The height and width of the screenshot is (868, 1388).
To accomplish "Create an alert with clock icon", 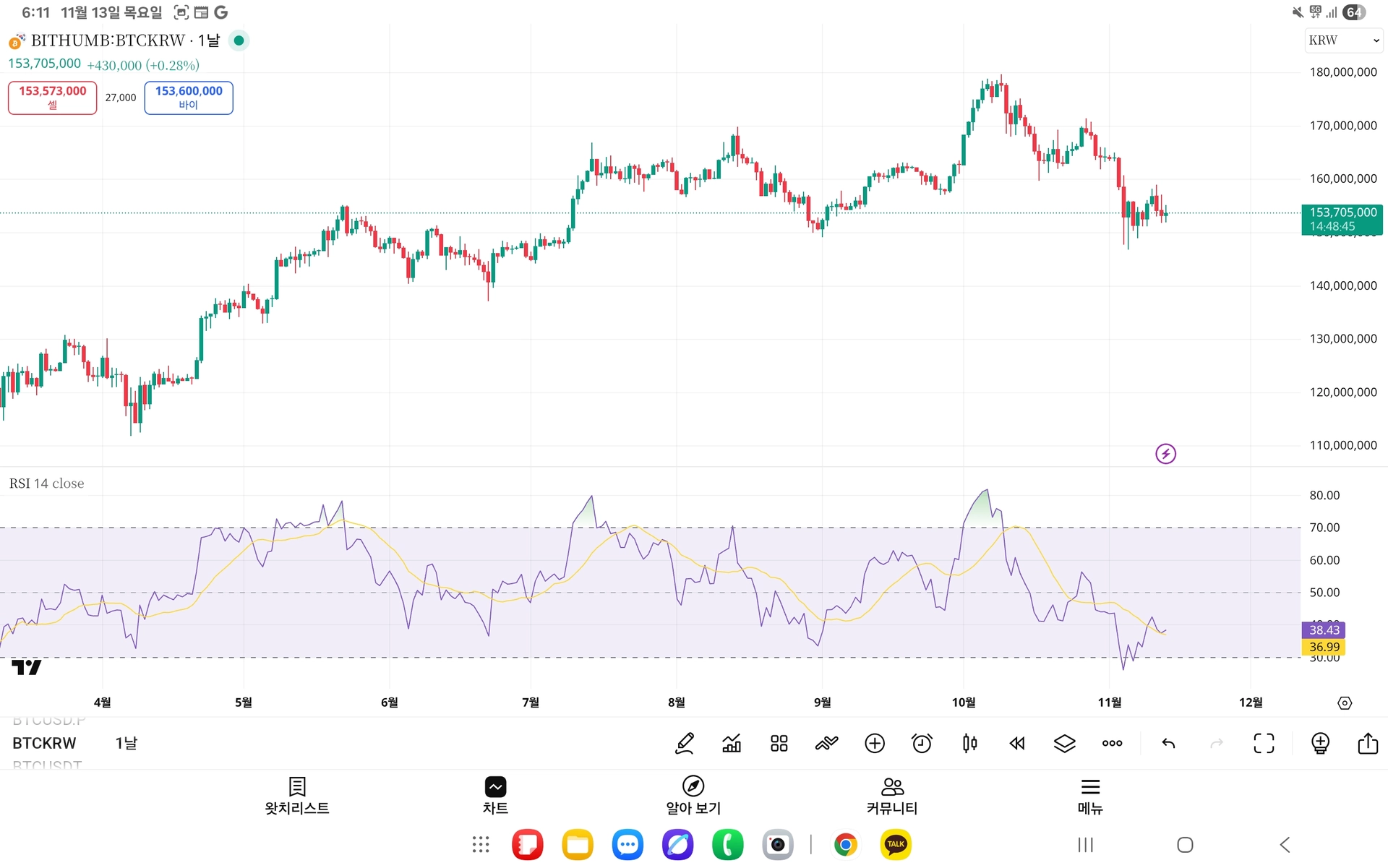I will (x=922, y=743).
